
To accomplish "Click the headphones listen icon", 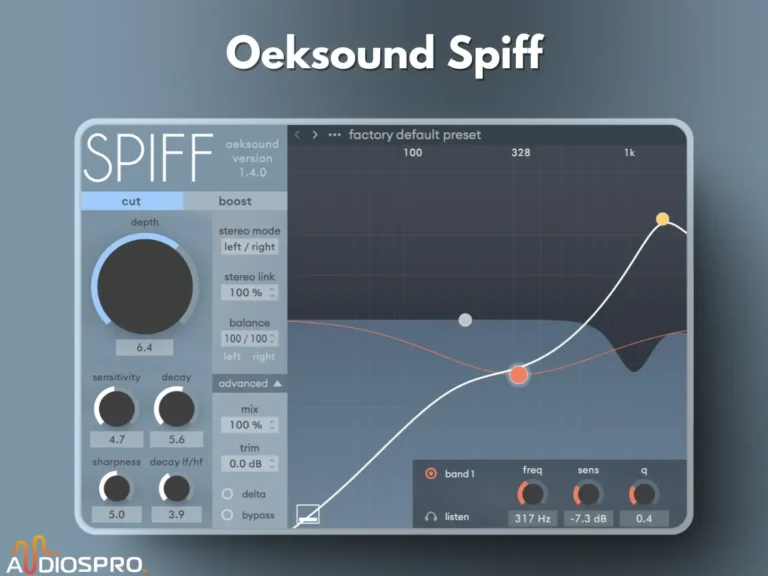I will 431,517.
